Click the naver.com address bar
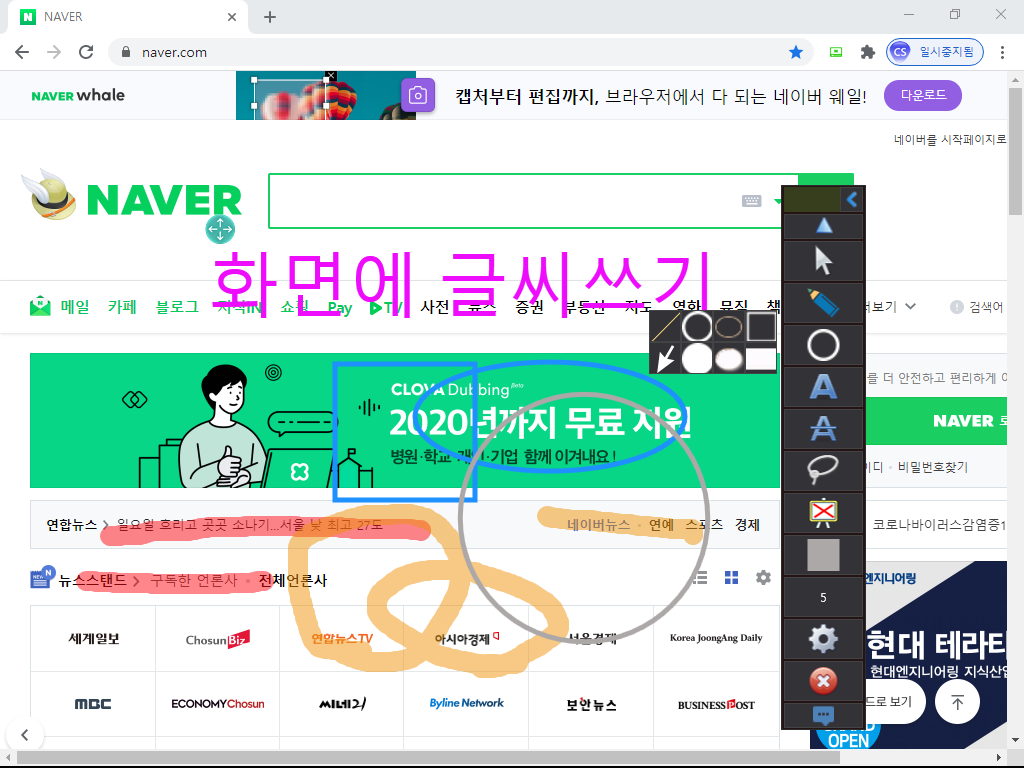 [x=460, y=52]
